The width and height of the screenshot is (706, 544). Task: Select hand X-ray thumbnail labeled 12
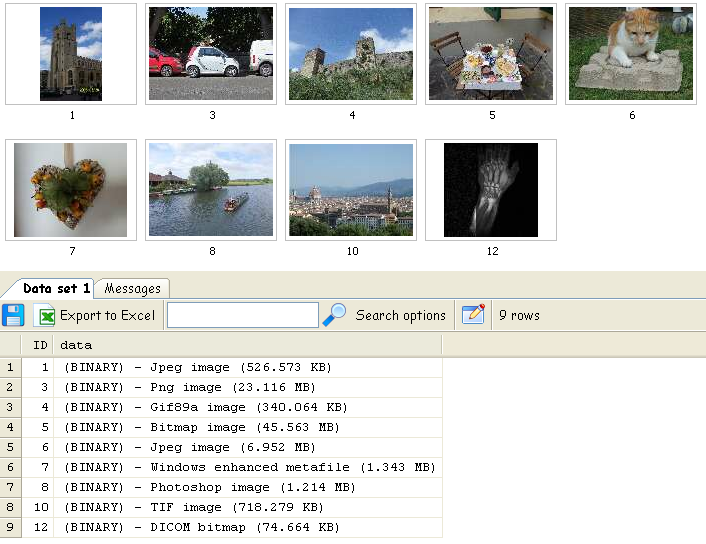(491, 190)
